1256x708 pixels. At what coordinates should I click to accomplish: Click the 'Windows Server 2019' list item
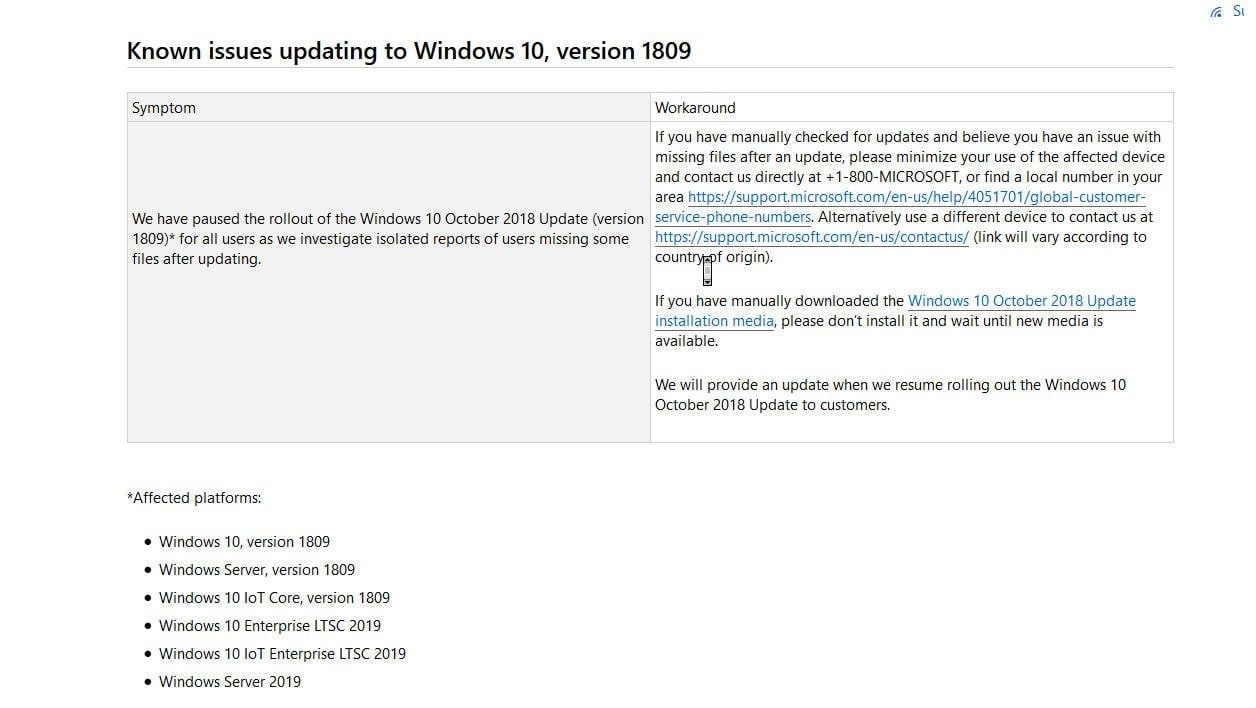pos(230,682)
